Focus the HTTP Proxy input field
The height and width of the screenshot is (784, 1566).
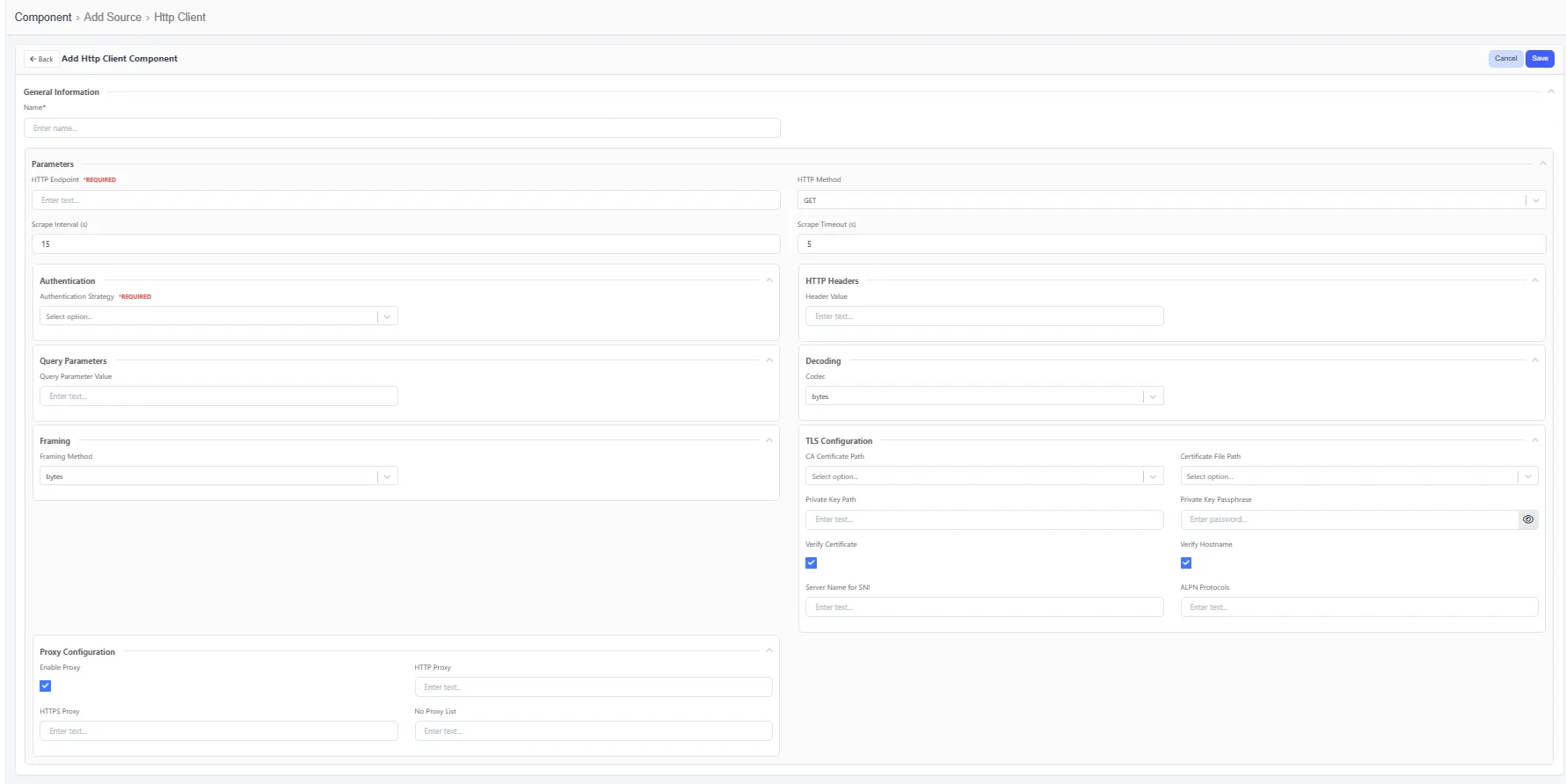coord(594,687)
